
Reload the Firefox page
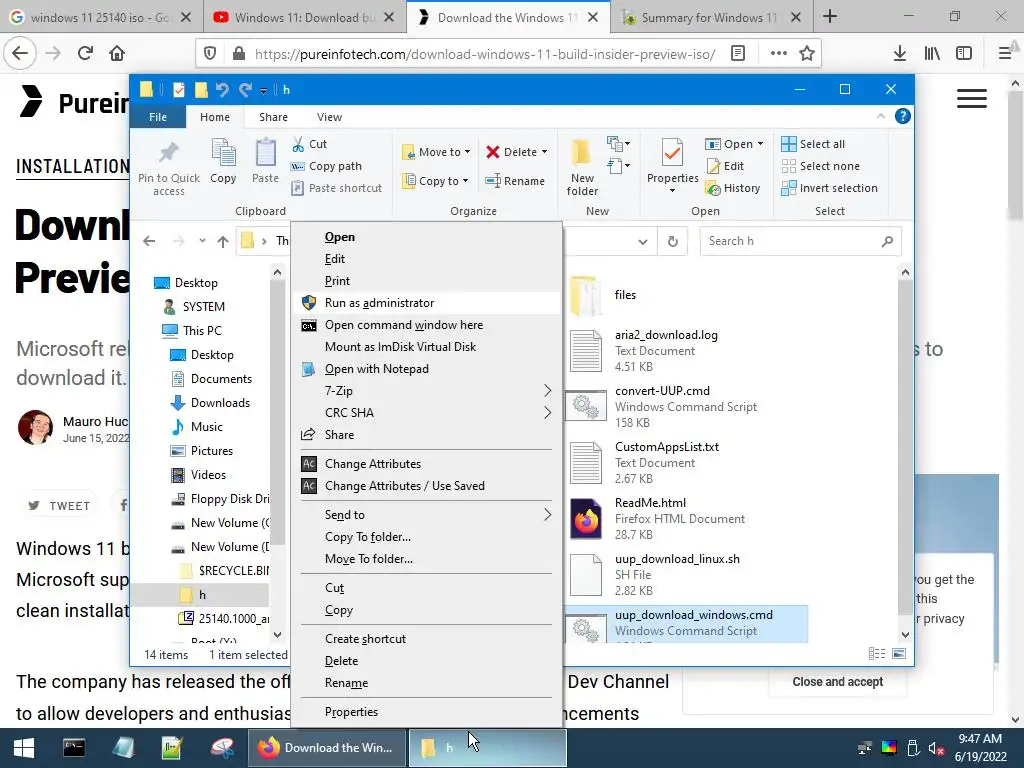86,53
